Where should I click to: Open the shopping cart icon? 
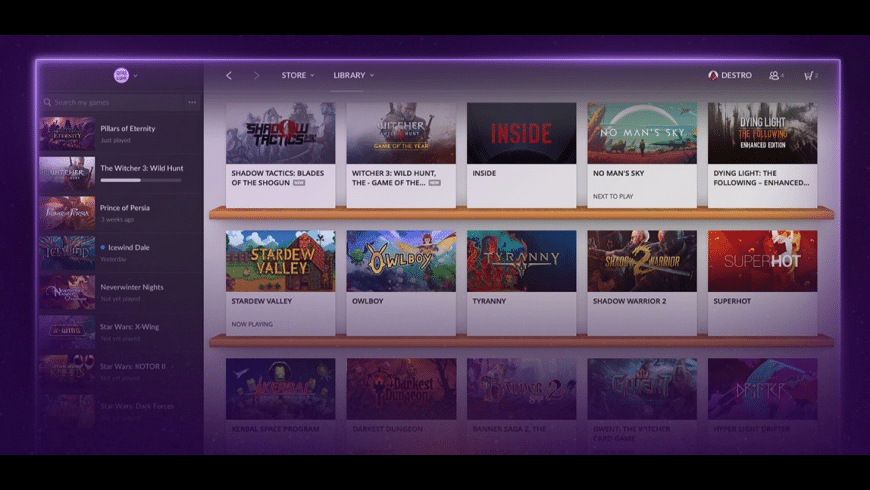808,75
